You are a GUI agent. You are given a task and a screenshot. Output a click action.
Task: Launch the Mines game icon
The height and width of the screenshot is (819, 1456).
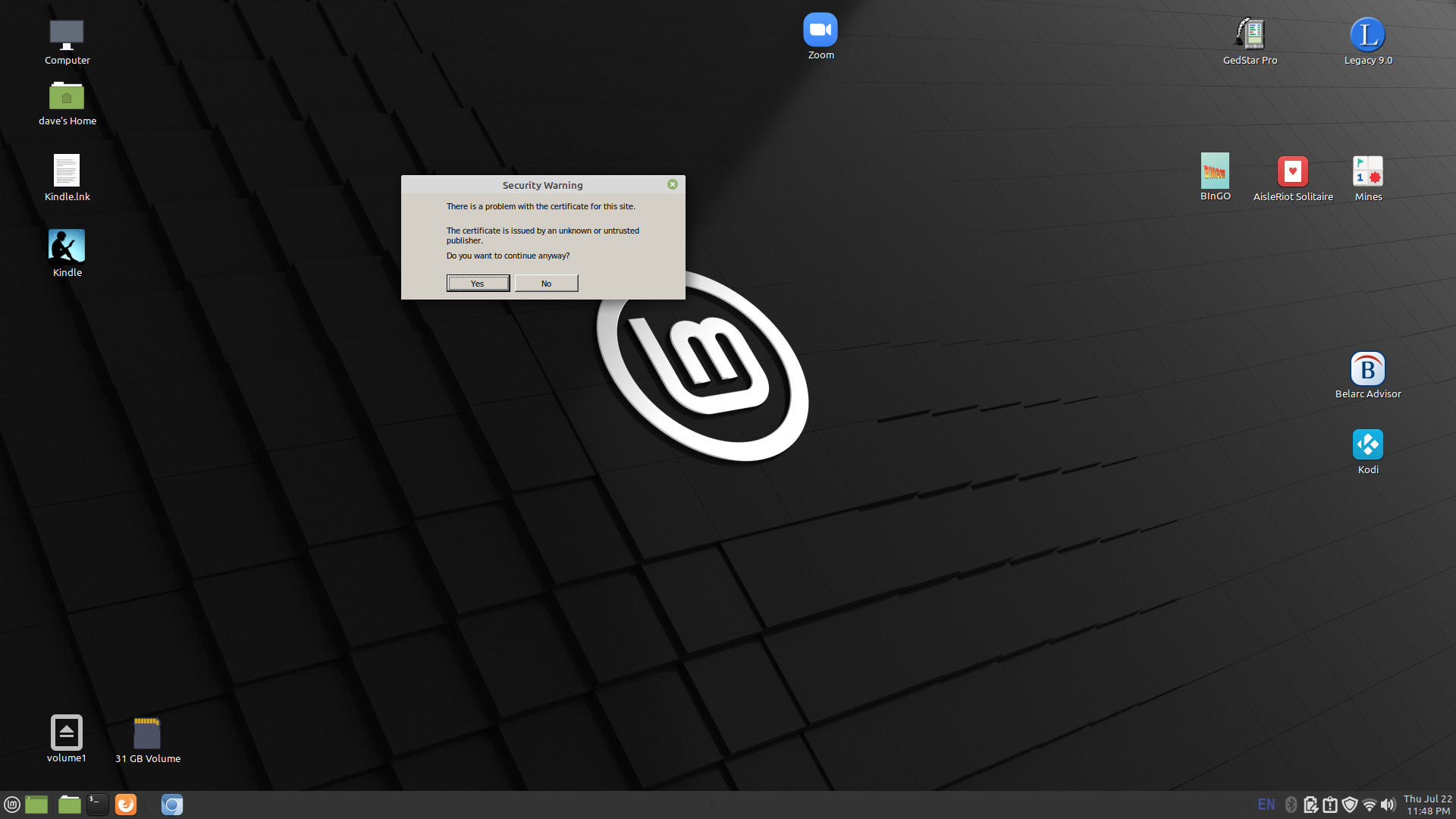tap(1368, 179)
